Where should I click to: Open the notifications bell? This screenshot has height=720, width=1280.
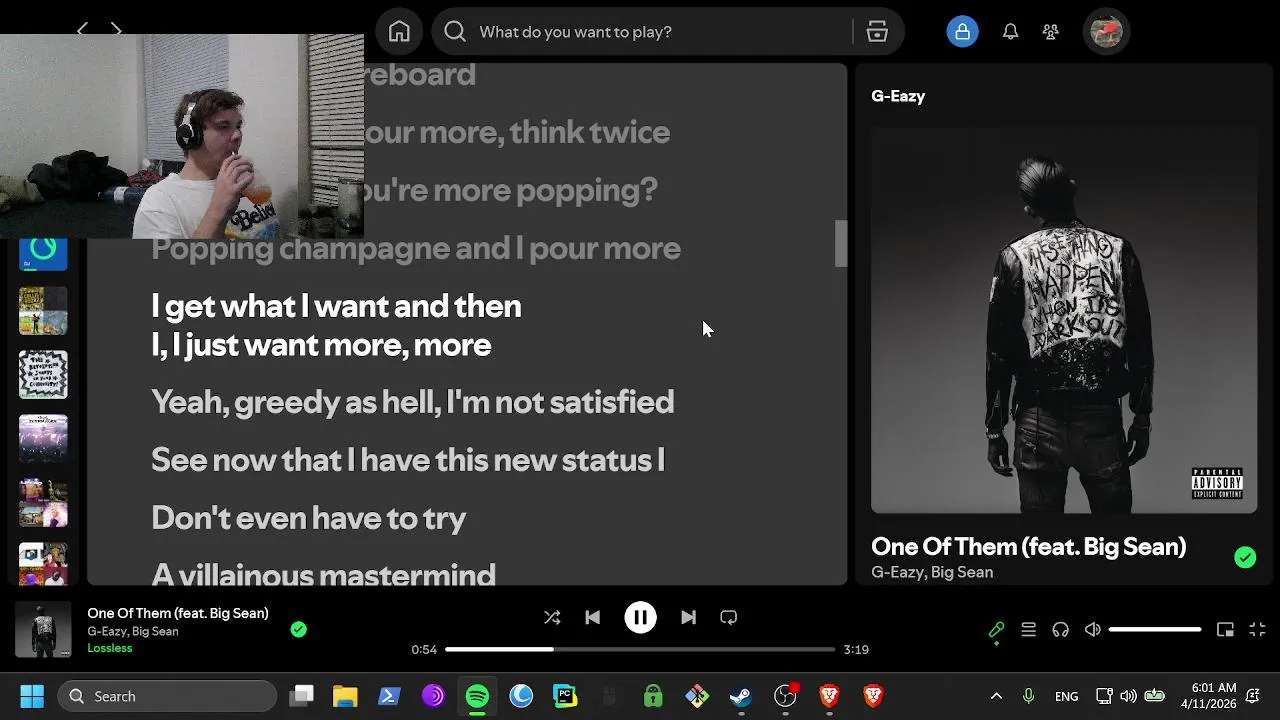tap(1011, 32)
